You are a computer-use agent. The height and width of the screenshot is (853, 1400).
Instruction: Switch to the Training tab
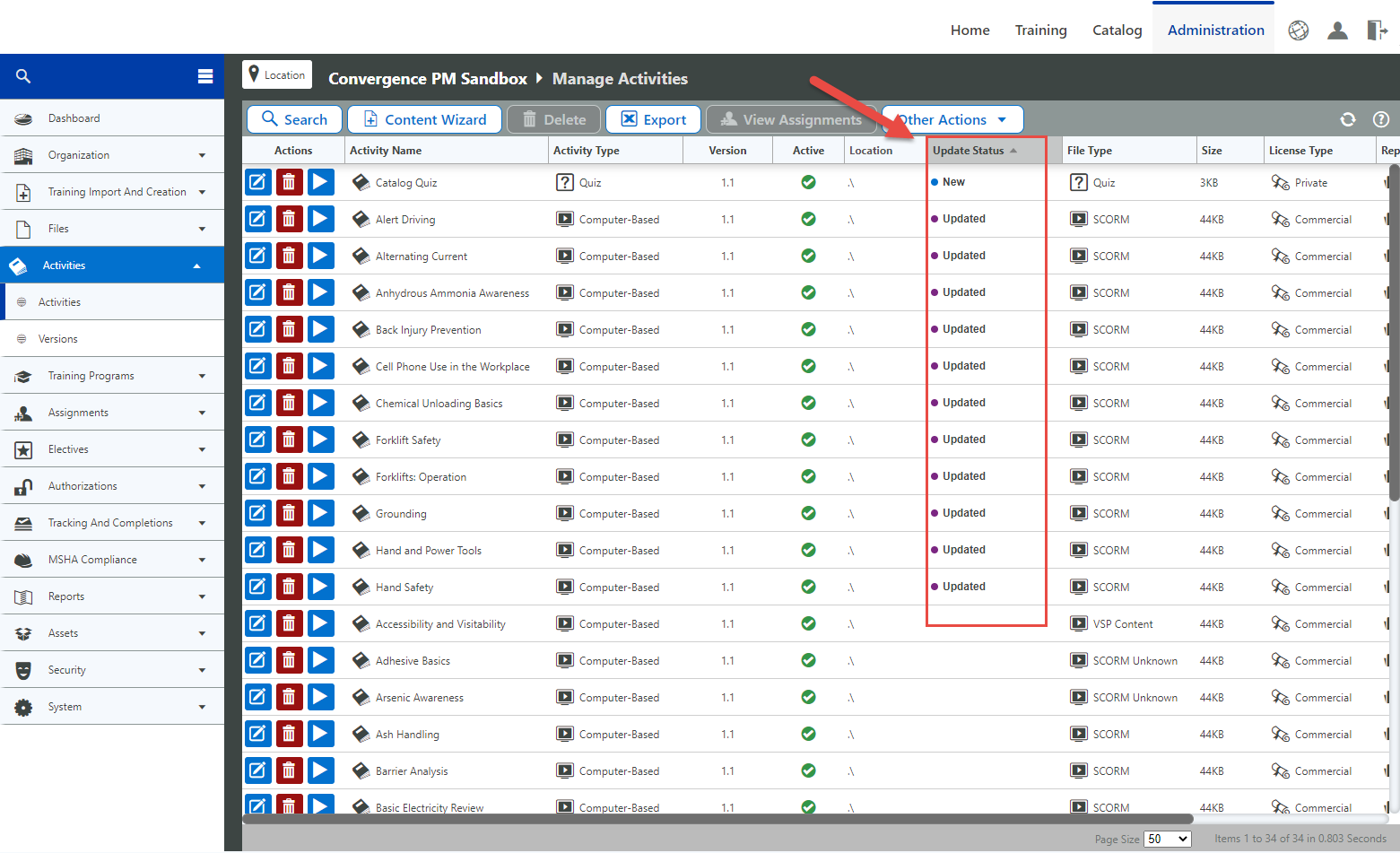click(1040, 30)
